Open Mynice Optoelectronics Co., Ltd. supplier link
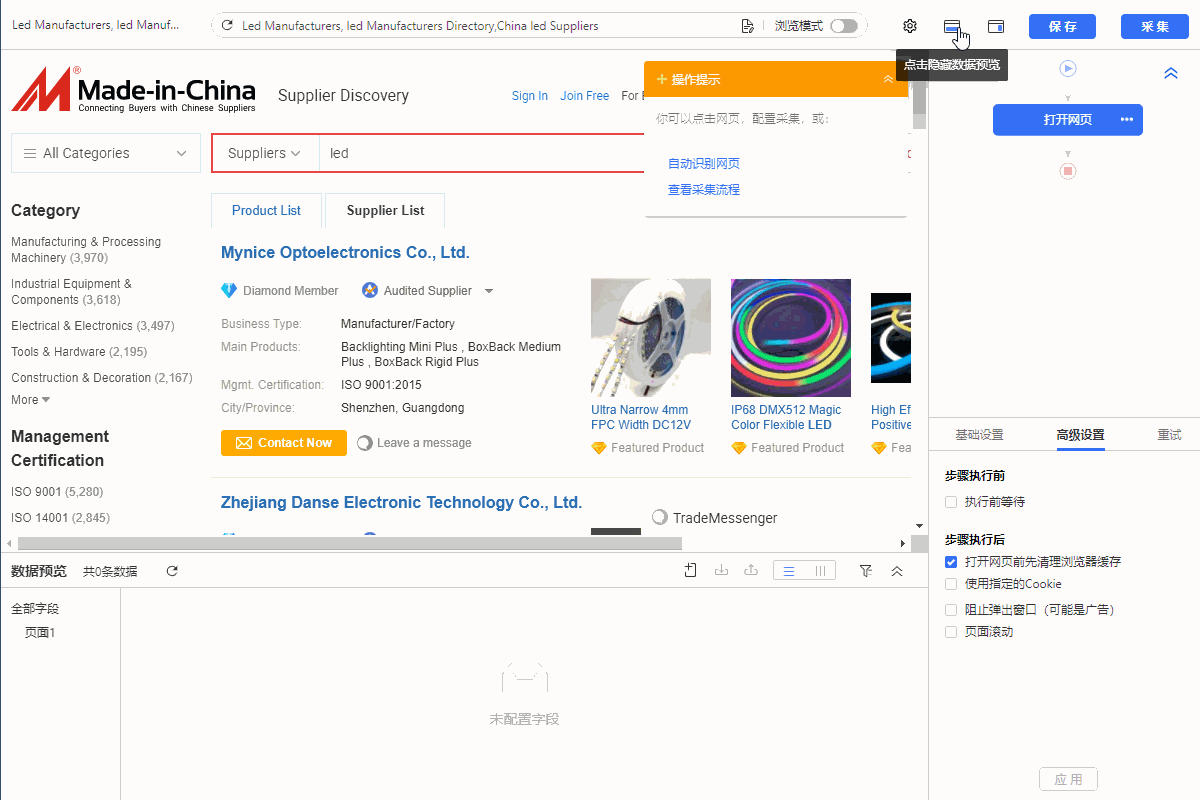 point(345,253)
